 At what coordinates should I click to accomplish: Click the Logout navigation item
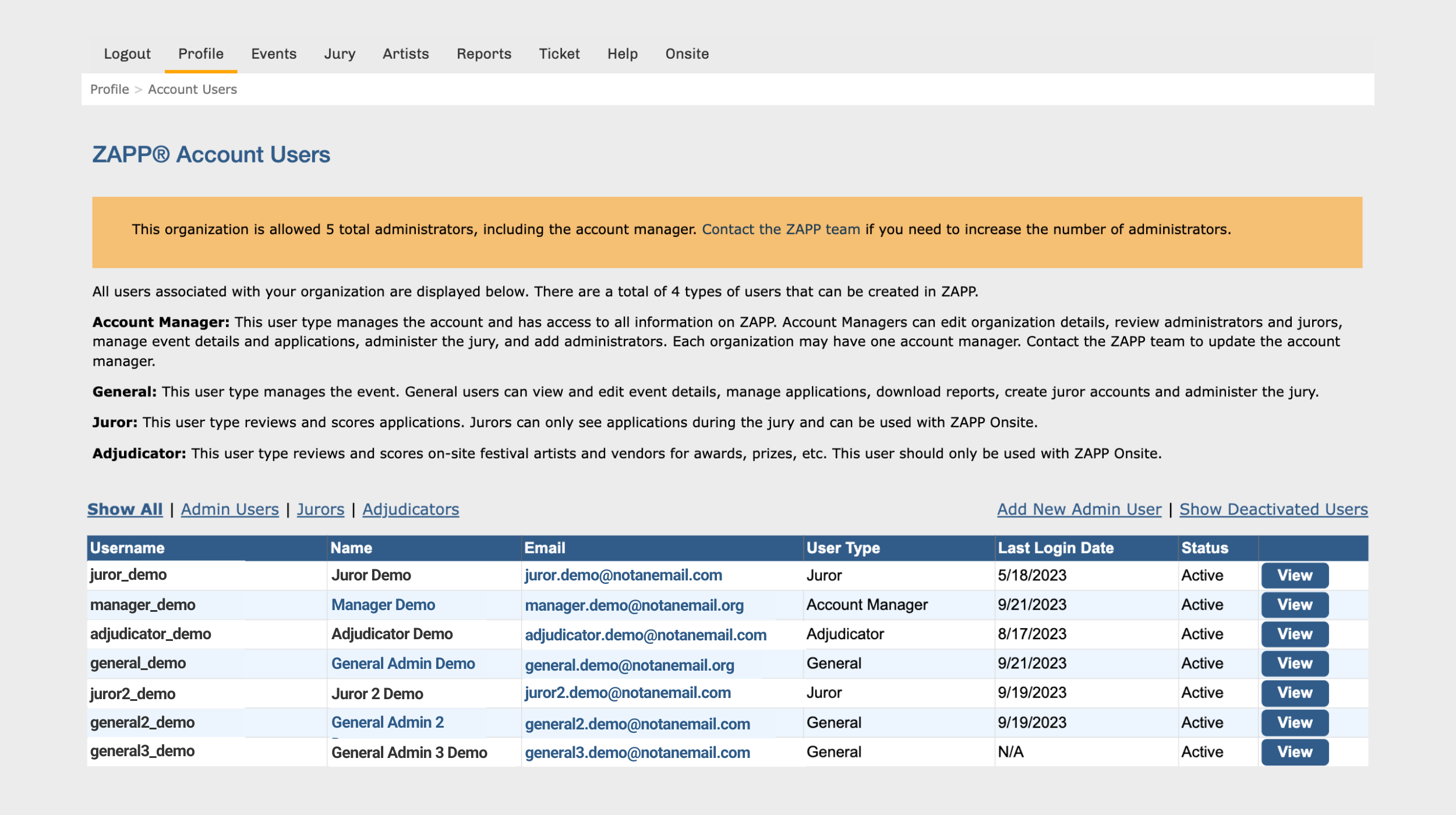(127, 54)
